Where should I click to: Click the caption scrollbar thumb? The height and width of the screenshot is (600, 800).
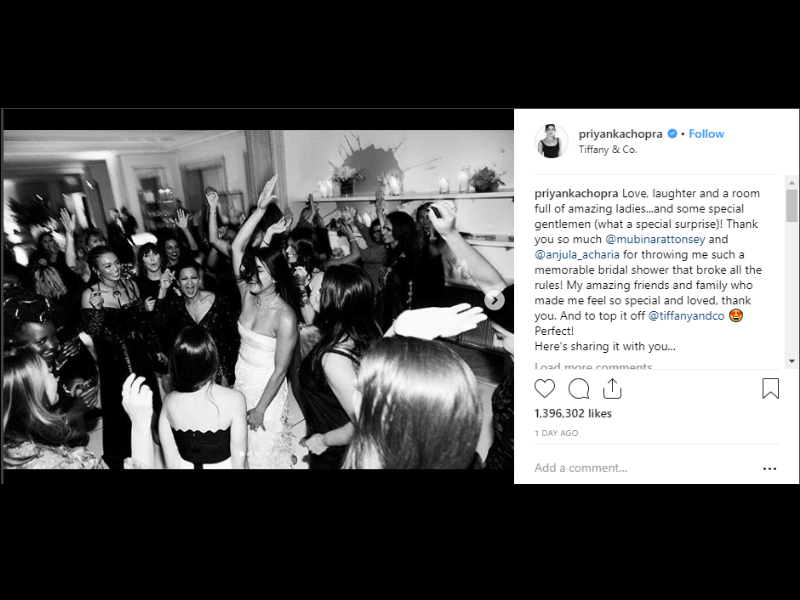coord(792,206)
